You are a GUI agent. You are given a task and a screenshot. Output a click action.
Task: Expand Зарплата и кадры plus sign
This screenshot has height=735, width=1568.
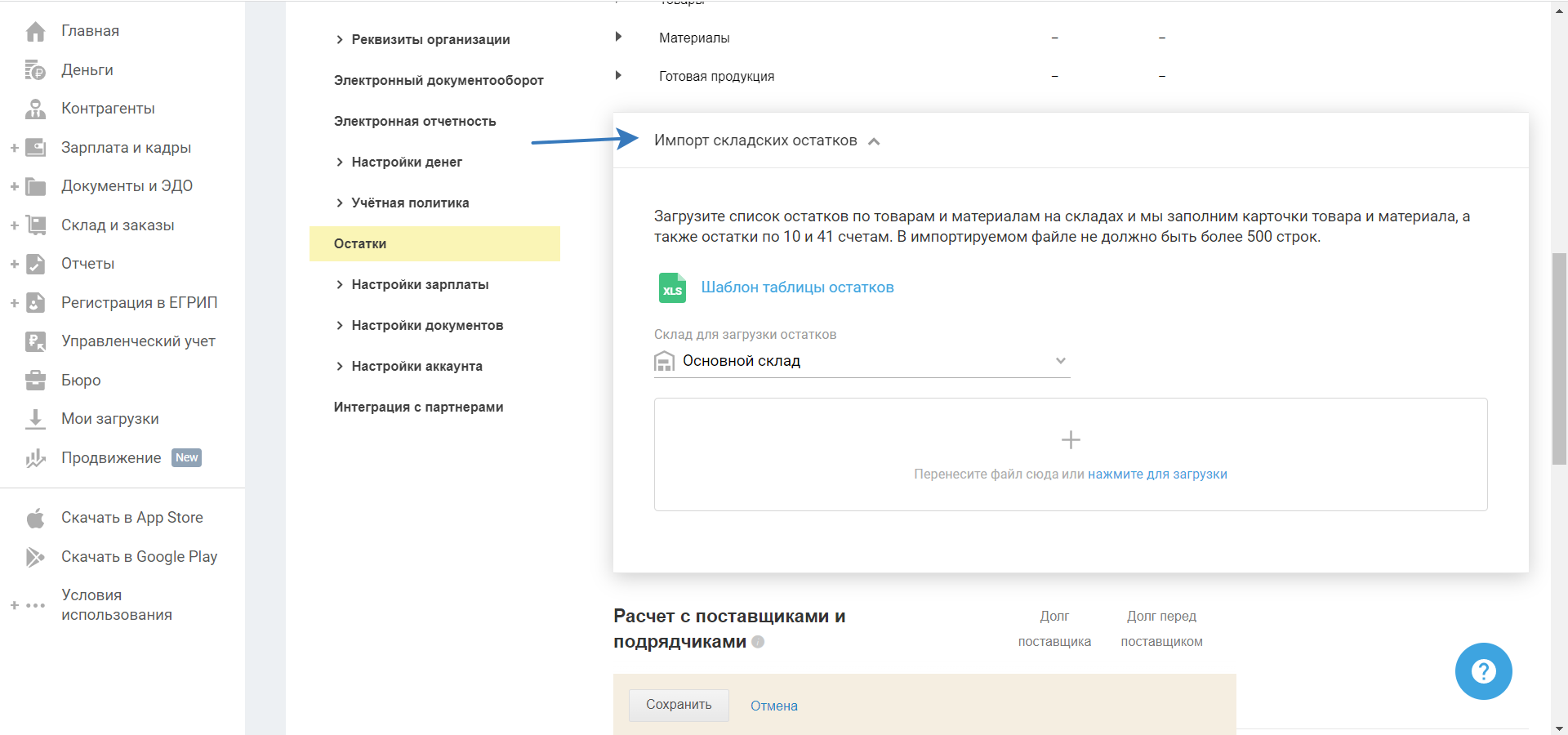click(14, 148)
